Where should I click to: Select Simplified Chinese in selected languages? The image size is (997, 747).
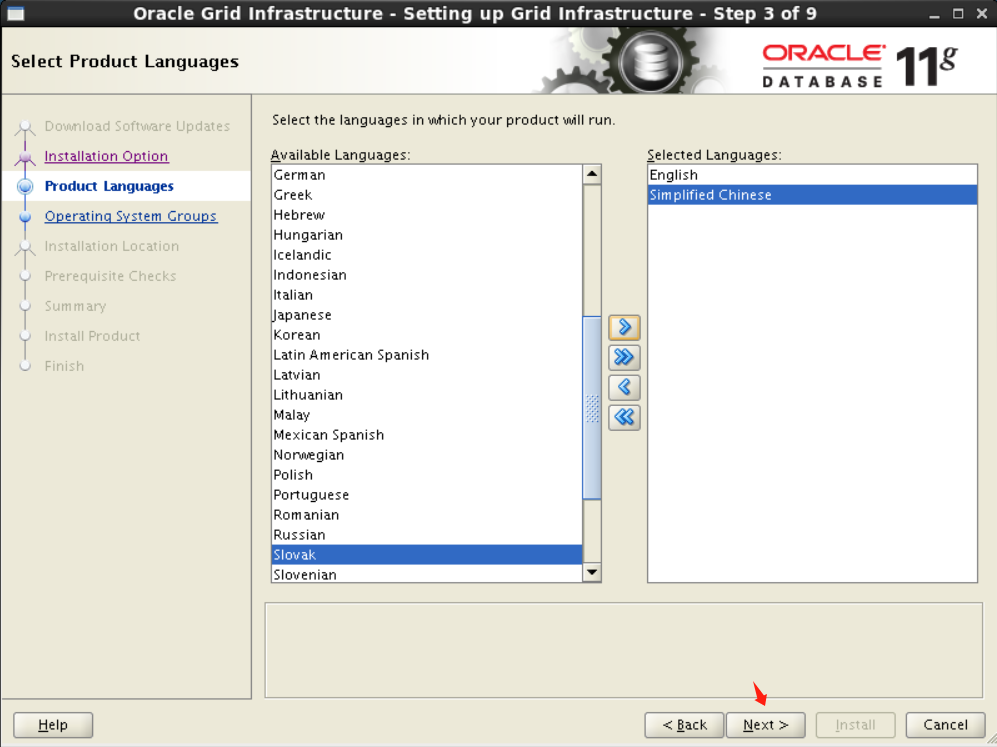[812, 195]
